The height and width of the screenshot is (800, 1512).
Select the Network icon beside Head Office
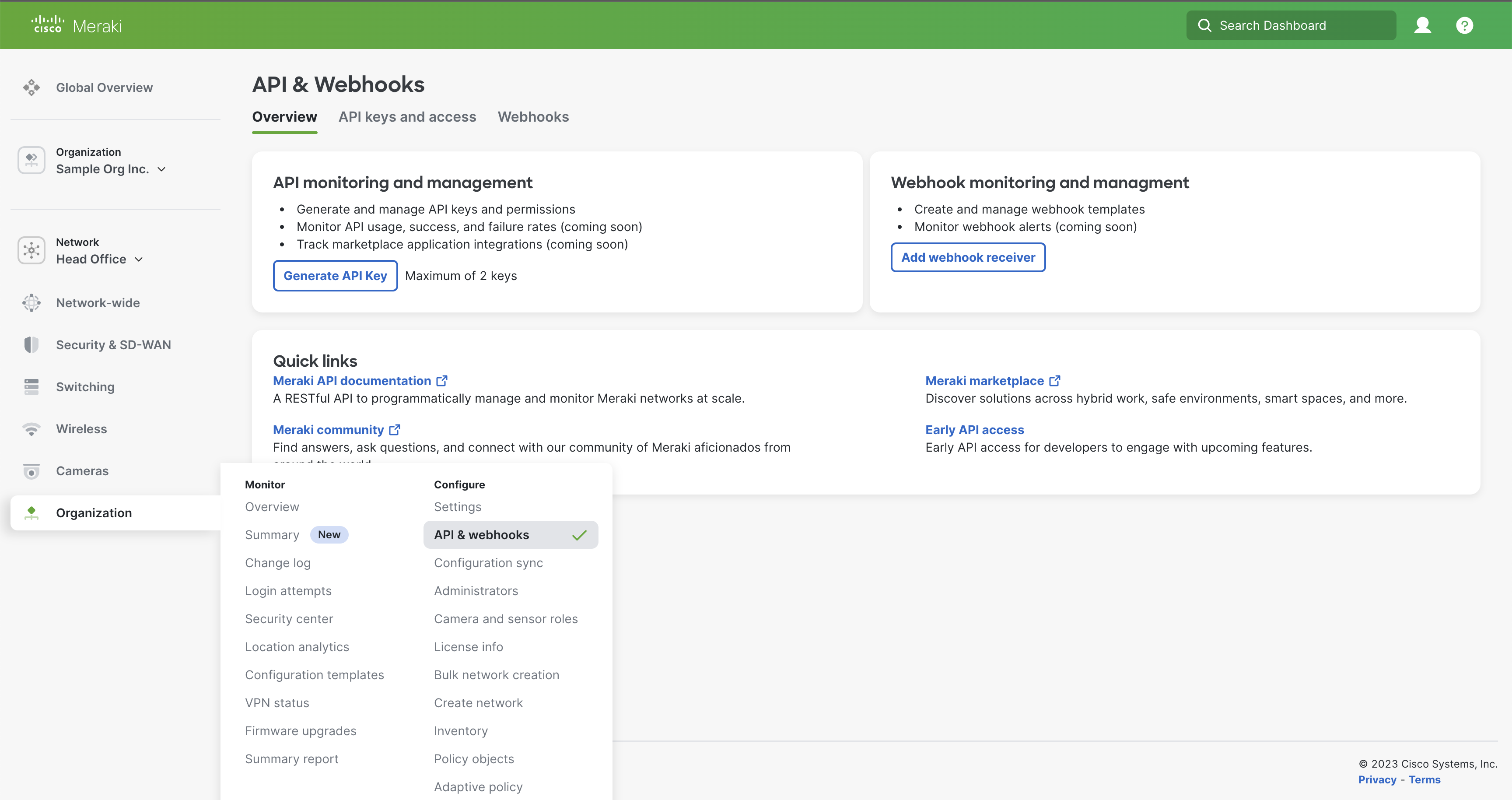[x=31, y=250]
